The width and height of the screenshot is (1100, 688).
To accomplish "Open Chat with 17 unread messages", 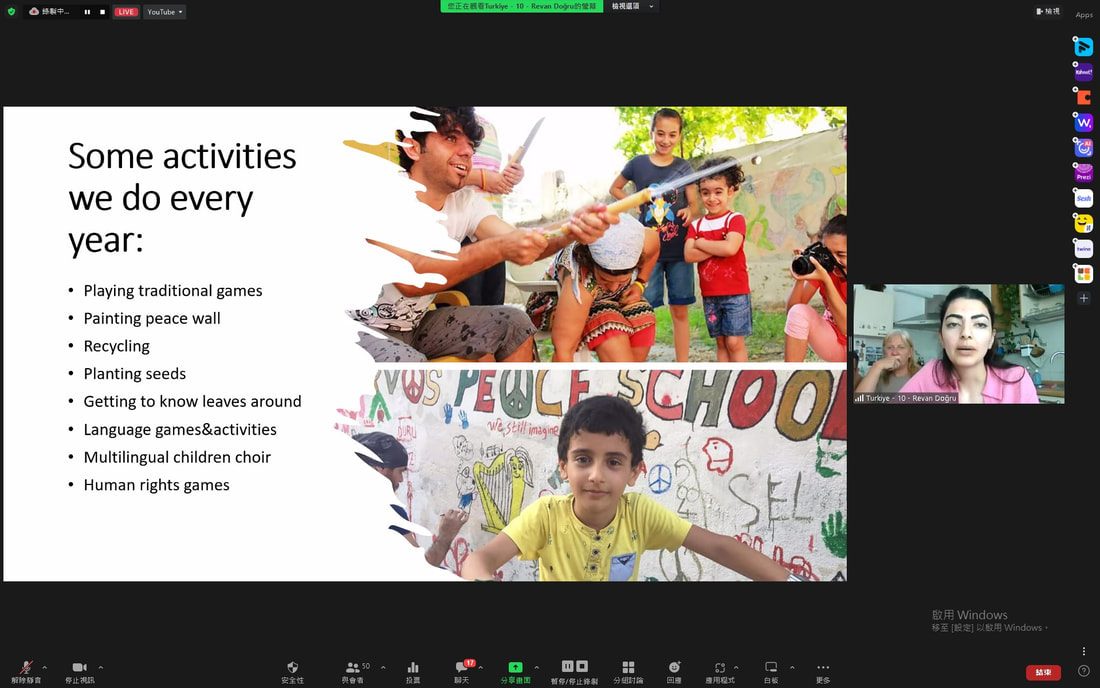I will (x=462, y=671).
